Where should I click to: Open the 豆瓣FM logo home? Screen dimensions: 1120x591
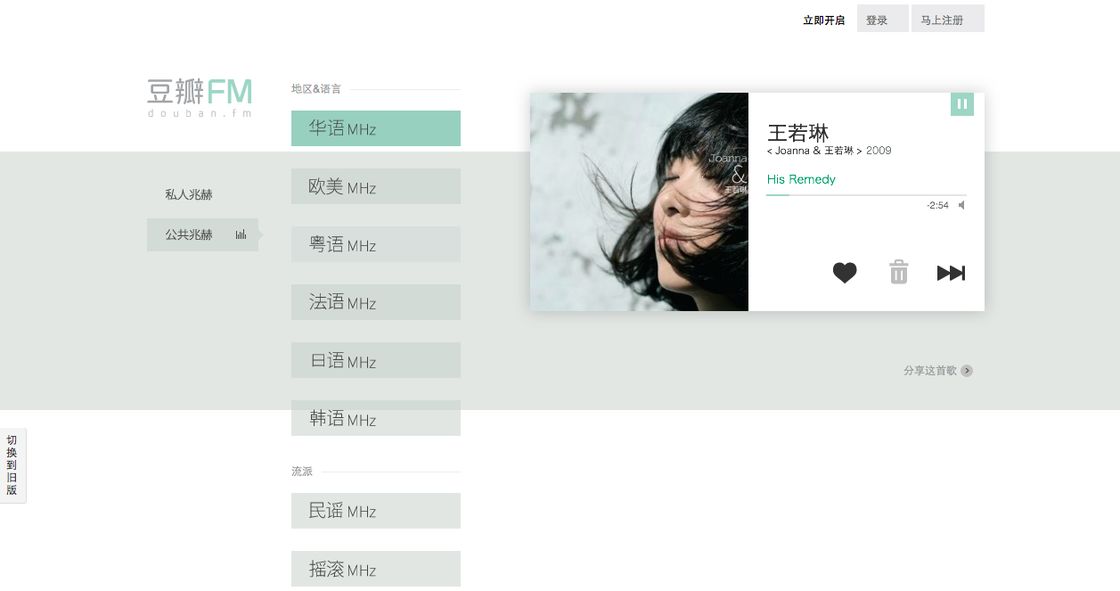[x=200, y=98]
